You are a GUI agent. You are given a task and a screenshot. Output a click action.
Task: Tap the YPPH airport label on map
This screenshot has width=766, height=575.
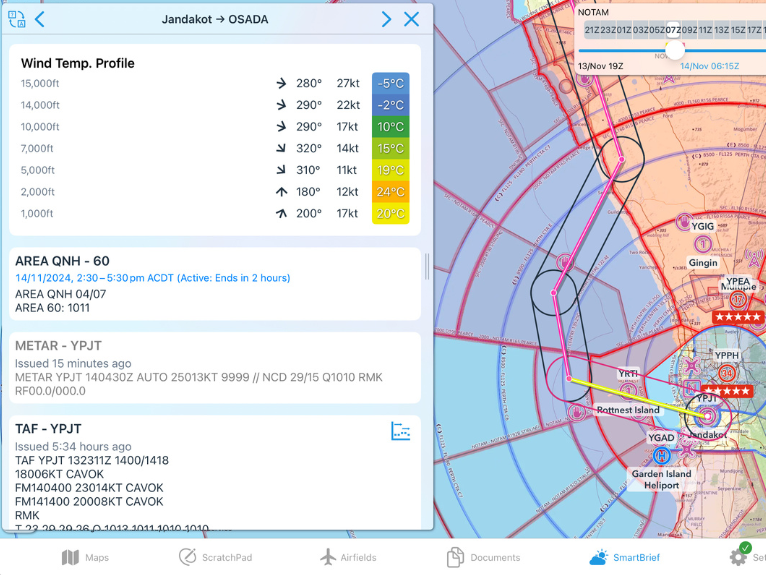(726, 355)
